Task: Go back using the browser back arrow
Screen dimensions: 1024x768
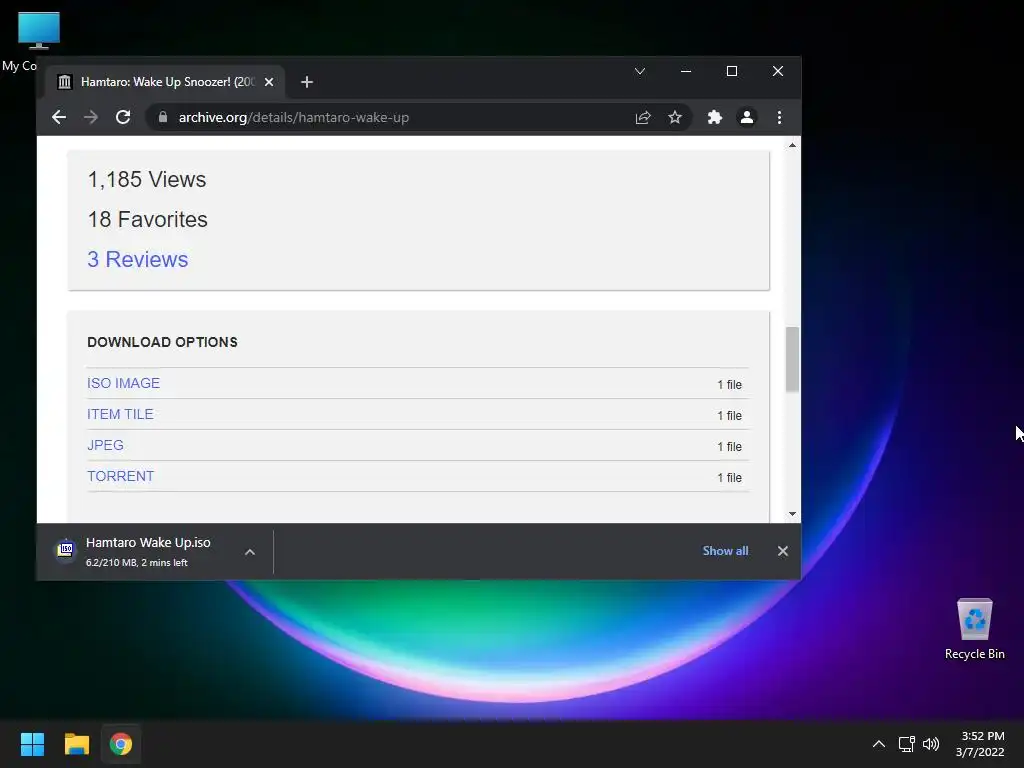Action: click(x=59, y=118)
